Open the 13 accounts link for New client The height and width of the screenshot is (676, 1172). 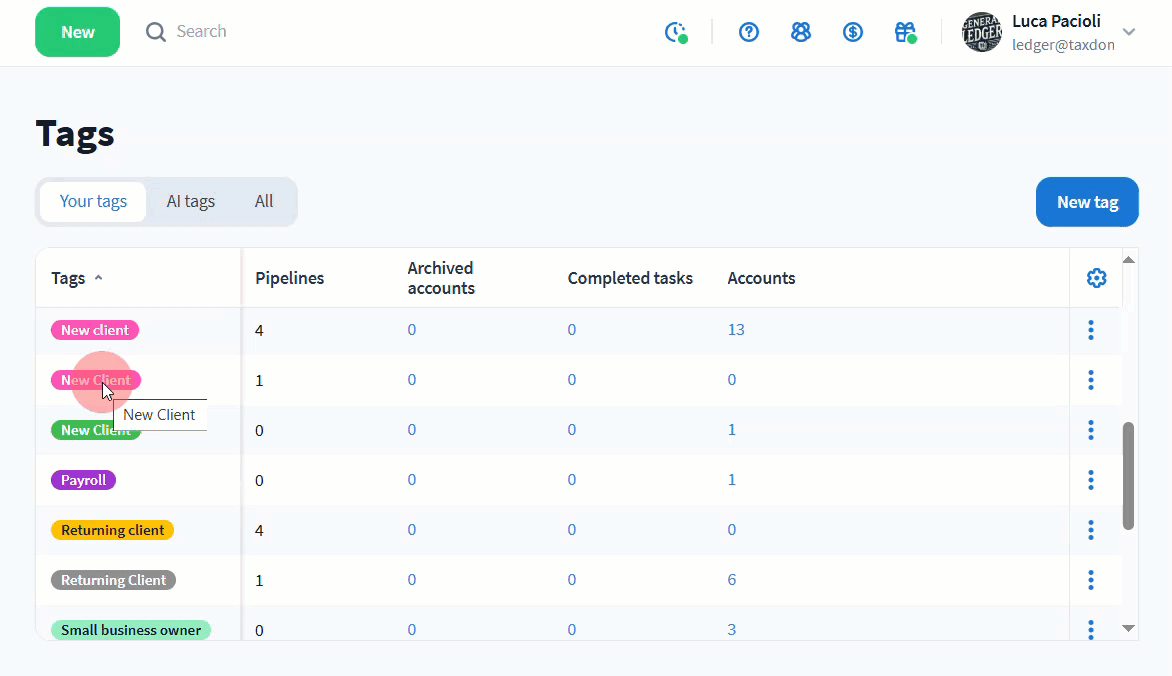[x=736, y=330]
